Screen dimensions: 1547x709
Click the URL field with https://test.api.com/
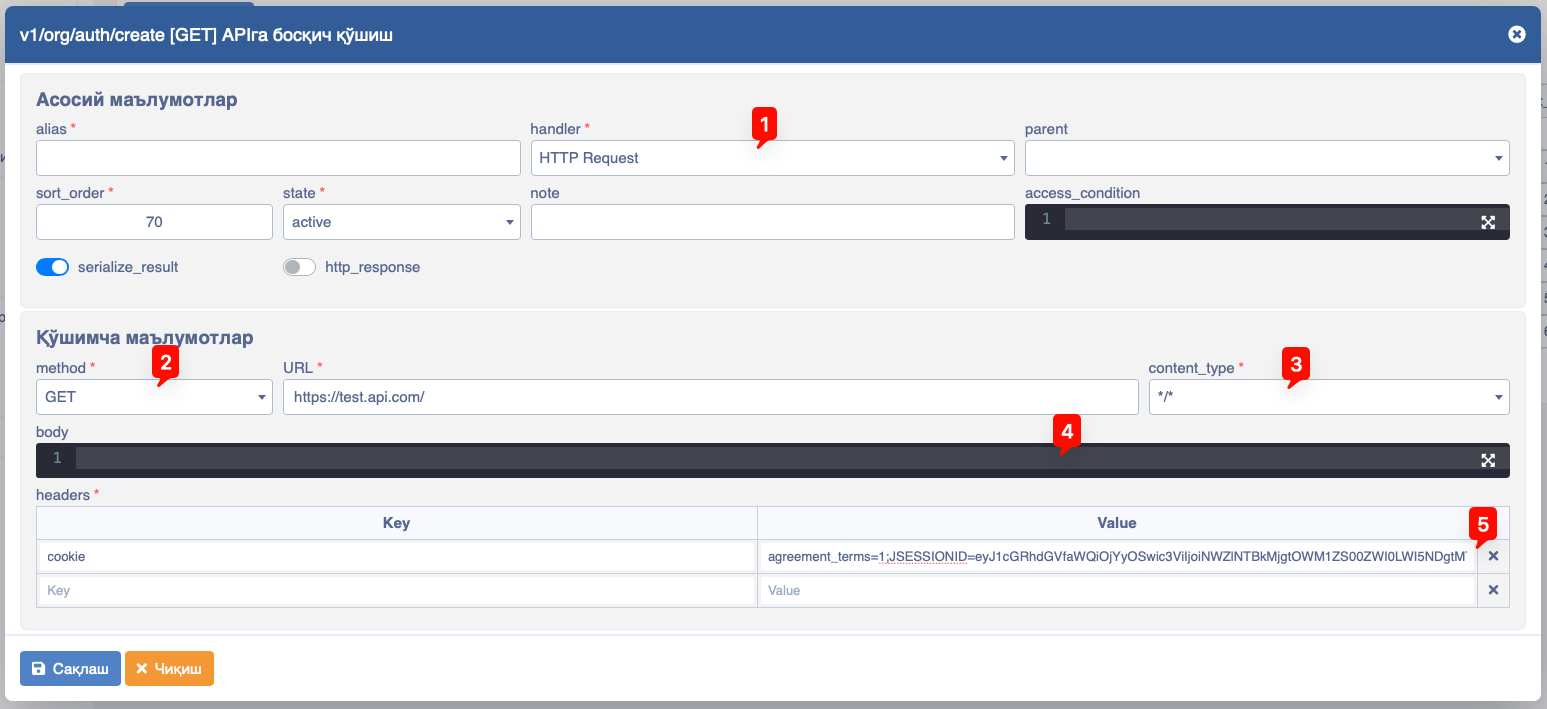coord(710,397)
